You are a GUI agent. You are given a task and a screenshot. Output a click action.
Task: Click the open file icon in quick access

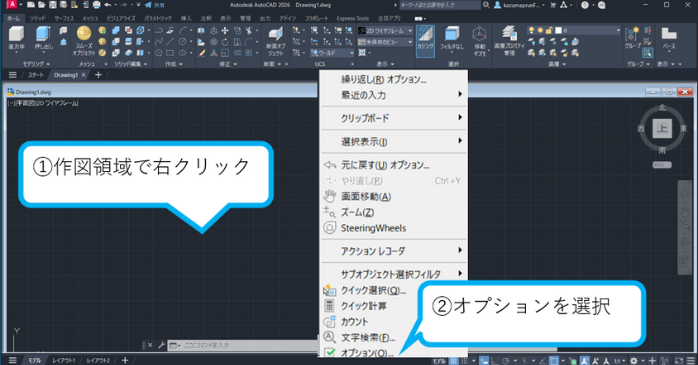(x=41, y=5)
